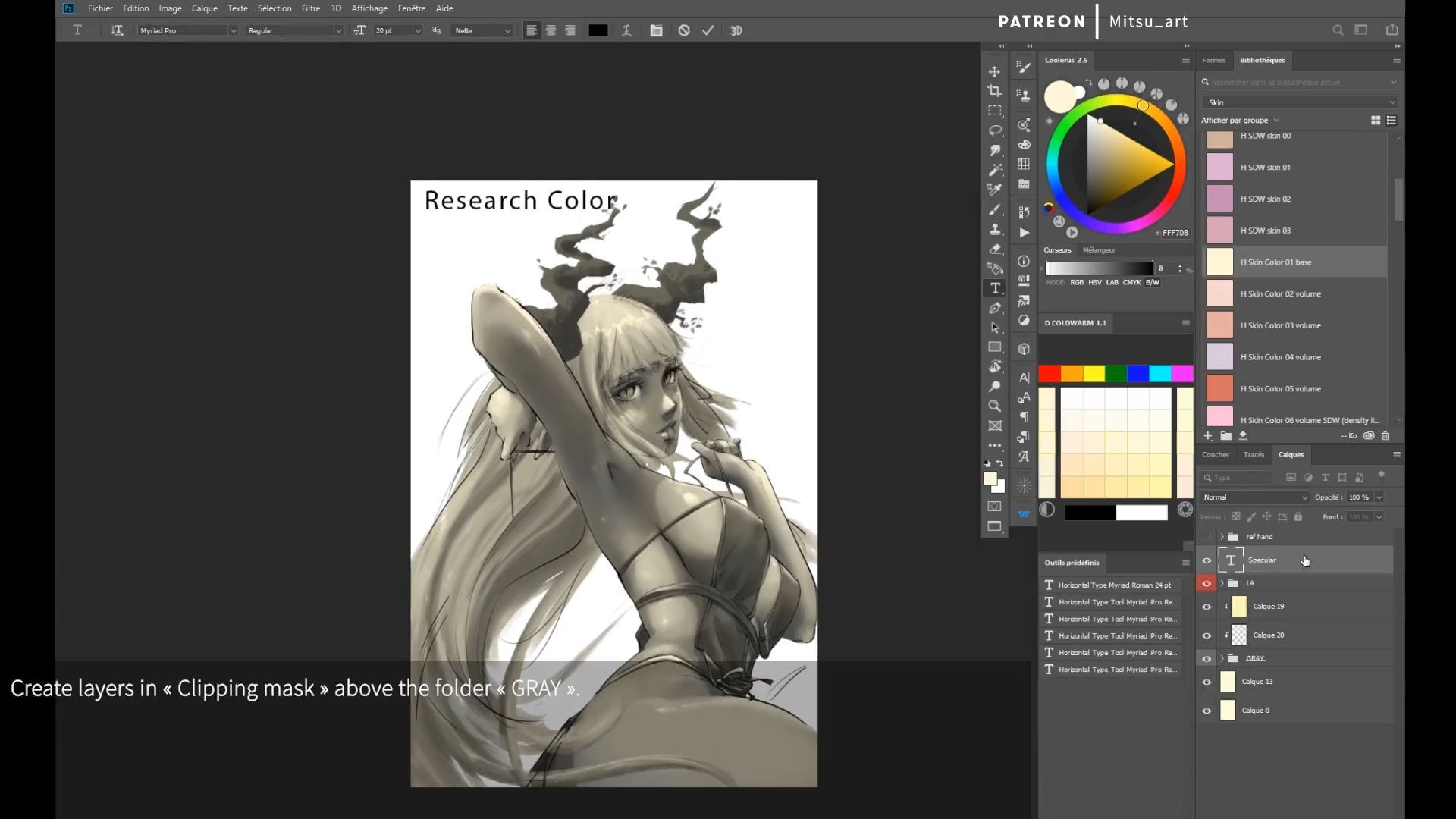Lock layer with padlock icon

[x=1298, y=517]
